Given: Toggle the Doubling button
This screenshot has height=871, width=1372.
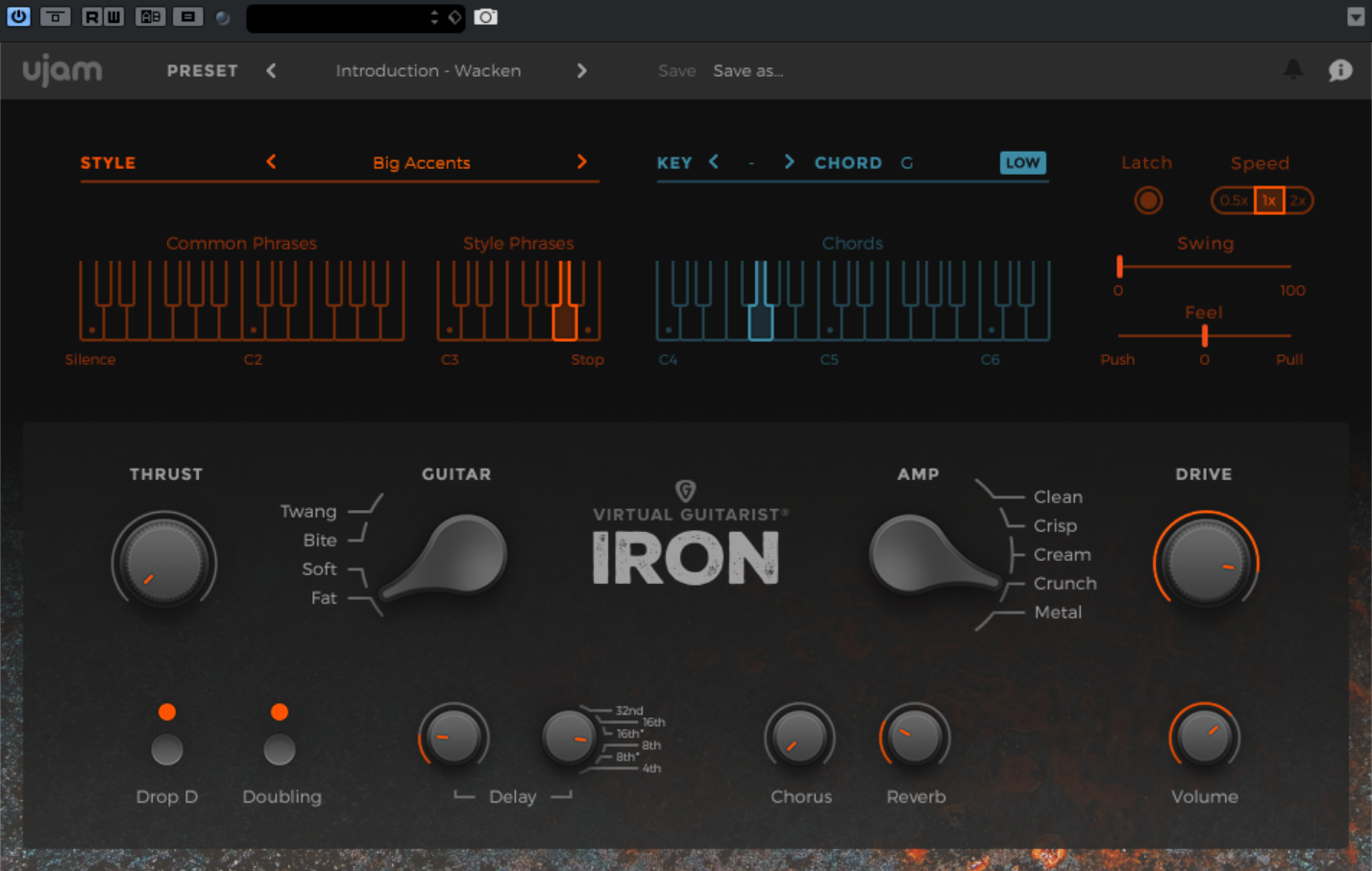Looking at the screenshot, I should click(280, 749).
